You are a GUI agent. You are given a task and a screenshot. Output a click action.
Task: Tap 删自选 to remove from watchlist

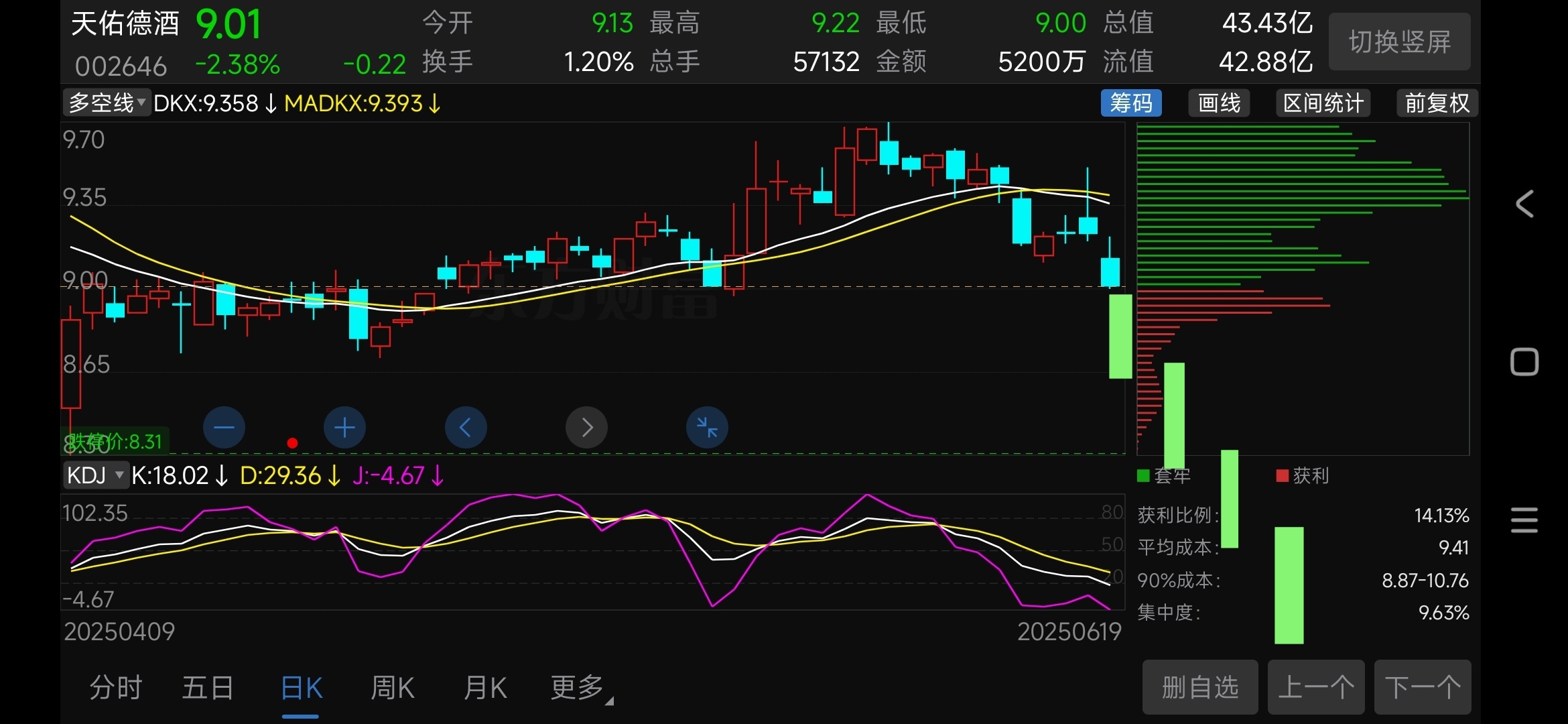1200,687
